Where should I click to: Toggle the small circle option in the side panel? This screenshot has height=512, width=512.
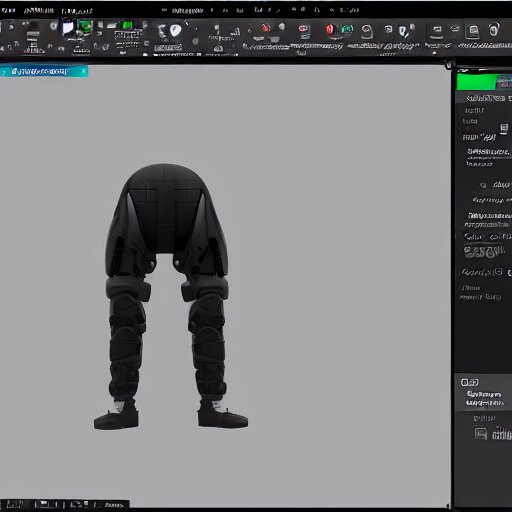[483, 185]
